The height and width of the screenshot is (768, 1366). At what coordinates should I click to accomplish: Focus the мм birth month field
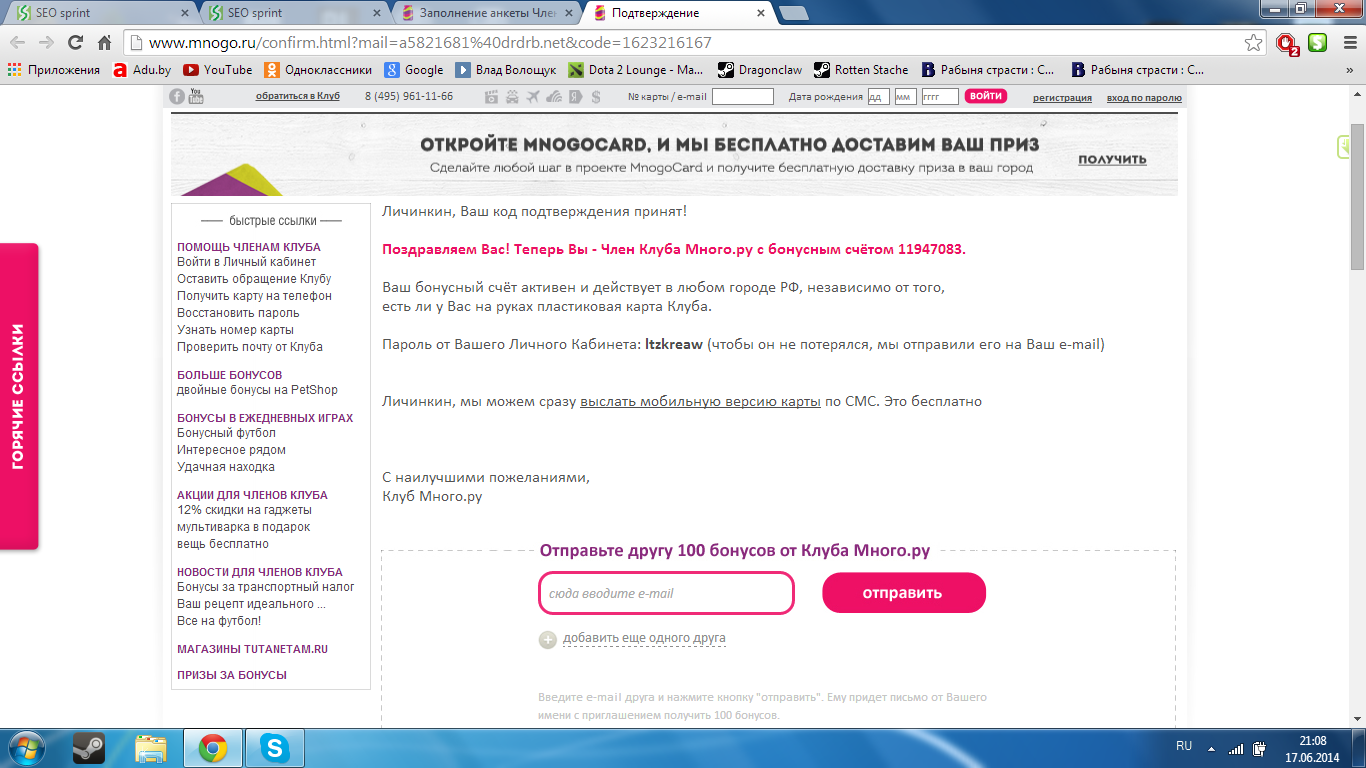[x=905, y=97]
